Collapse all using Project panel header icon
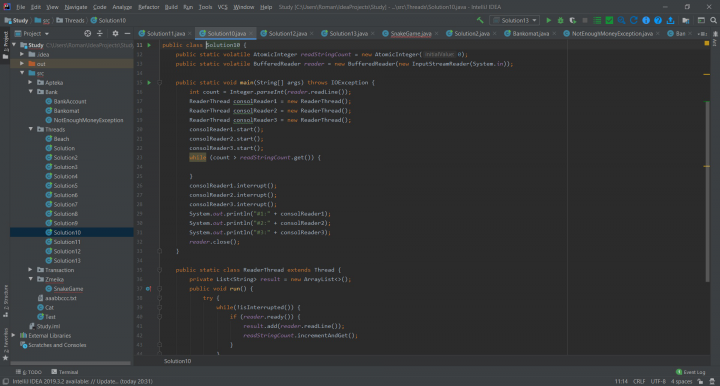The image size is (720, 386). coord(100,34)
